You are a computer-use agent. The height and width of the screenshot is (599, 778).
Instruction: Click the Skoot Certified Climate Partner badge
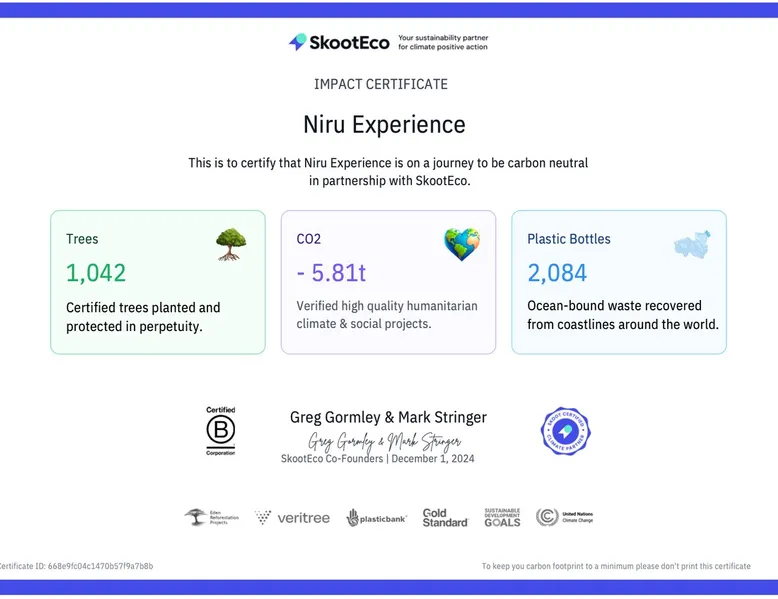click(x=565, y=431)
